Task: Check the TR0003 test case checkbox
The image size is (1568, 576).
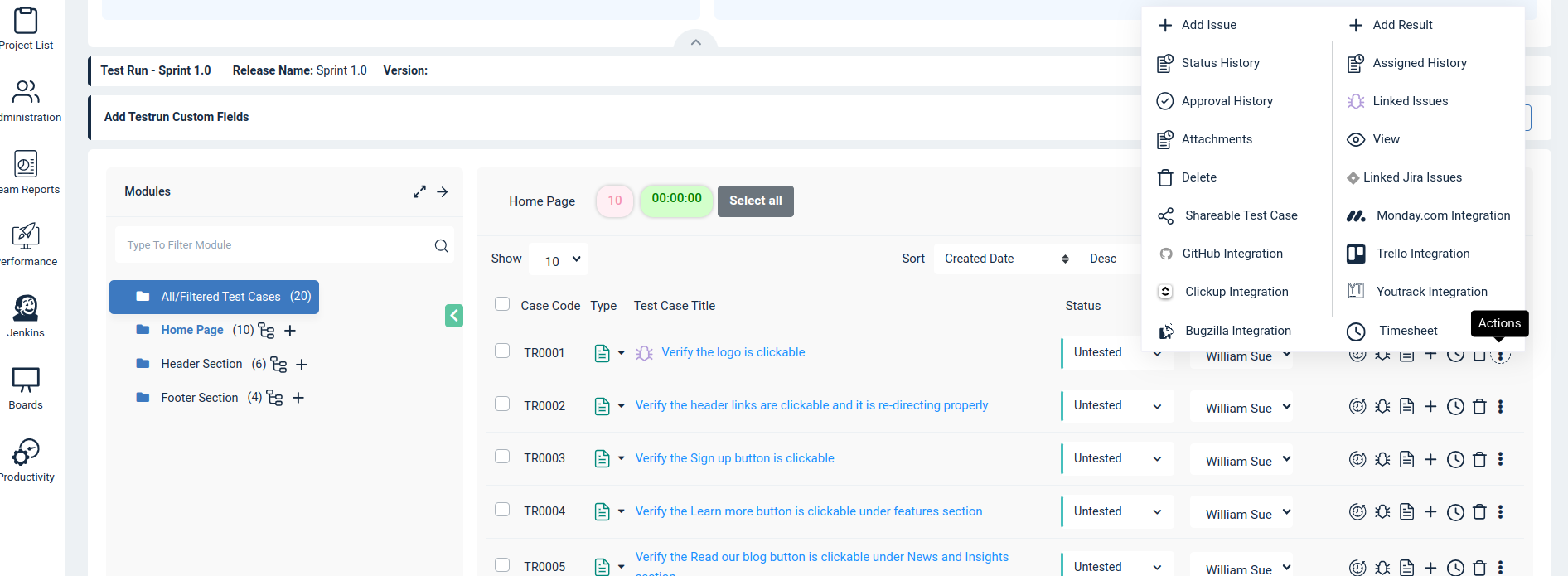Action: (x=502, y=457)
